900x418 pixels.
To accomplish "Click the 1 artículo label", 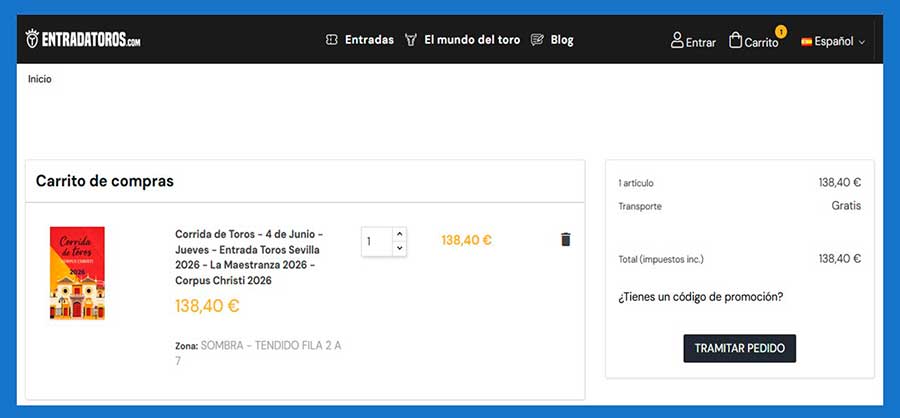I will tap(636, 183).
